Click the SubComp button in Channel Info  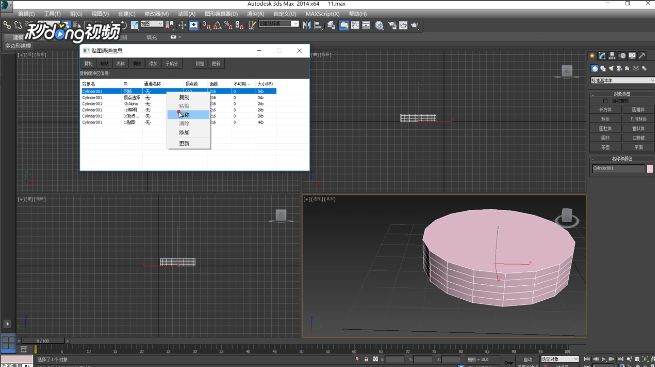pos(172,63)
